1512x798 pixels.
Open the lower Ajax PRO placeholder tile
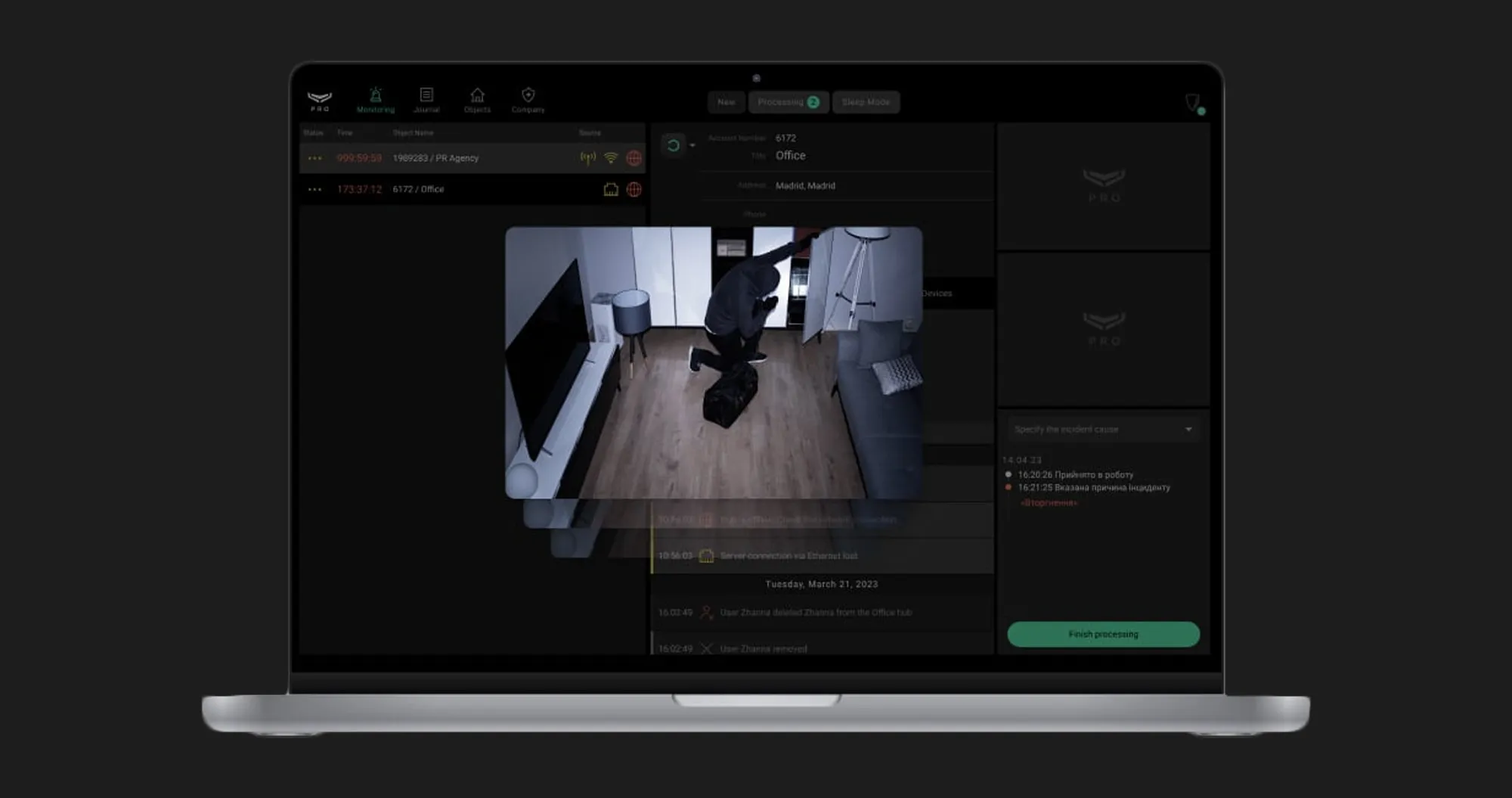click(x=1104, y=330)
